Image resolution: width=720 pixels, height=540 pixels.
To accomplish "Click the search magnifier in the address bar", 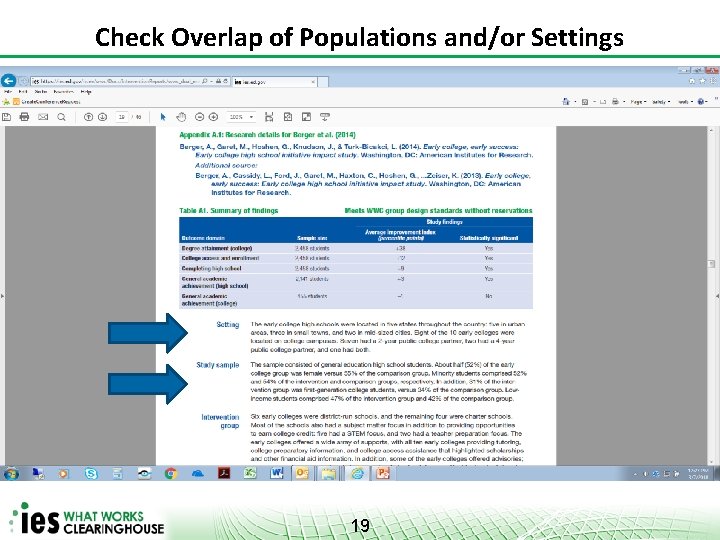I will (x=204, y=81).
